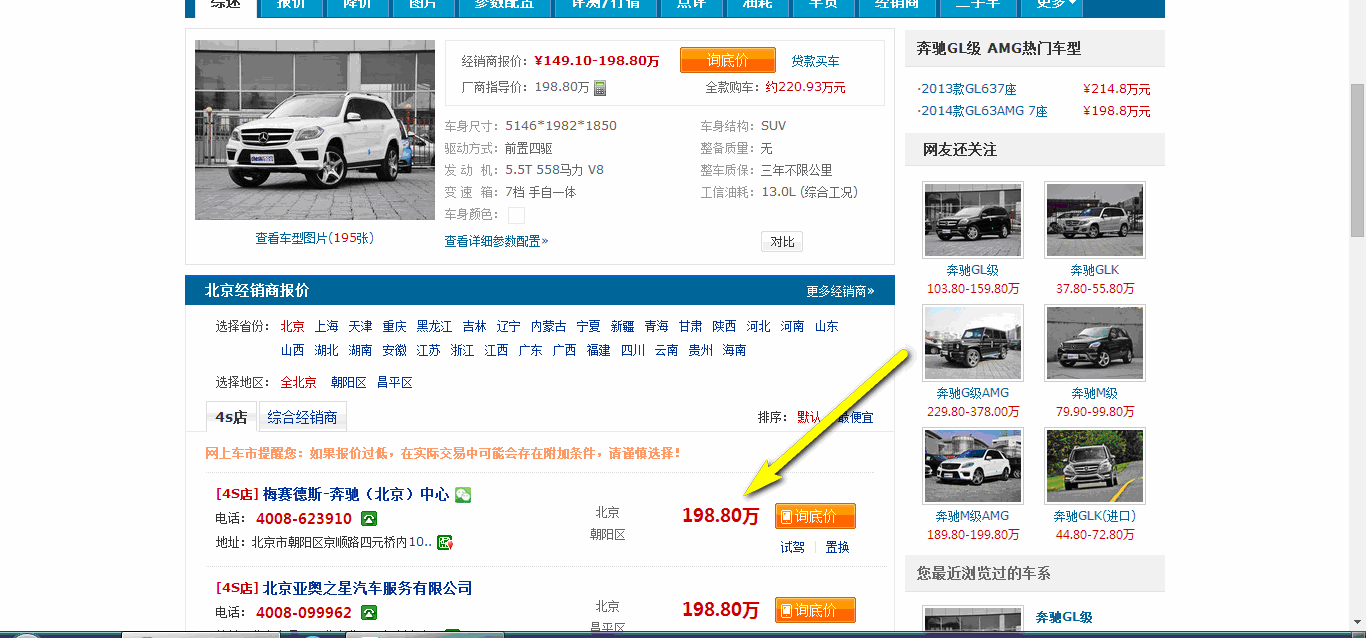Select province 山东
Screen dimensions: 1367x638
(x=827, y=326)
